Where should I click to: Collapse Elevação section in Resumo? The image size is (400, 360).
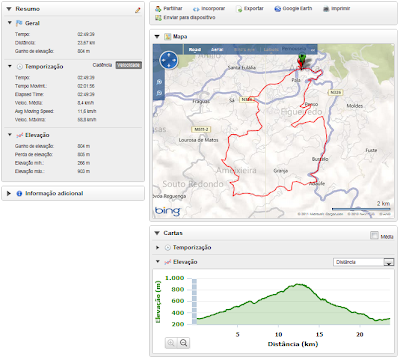[x=10, y=135]
